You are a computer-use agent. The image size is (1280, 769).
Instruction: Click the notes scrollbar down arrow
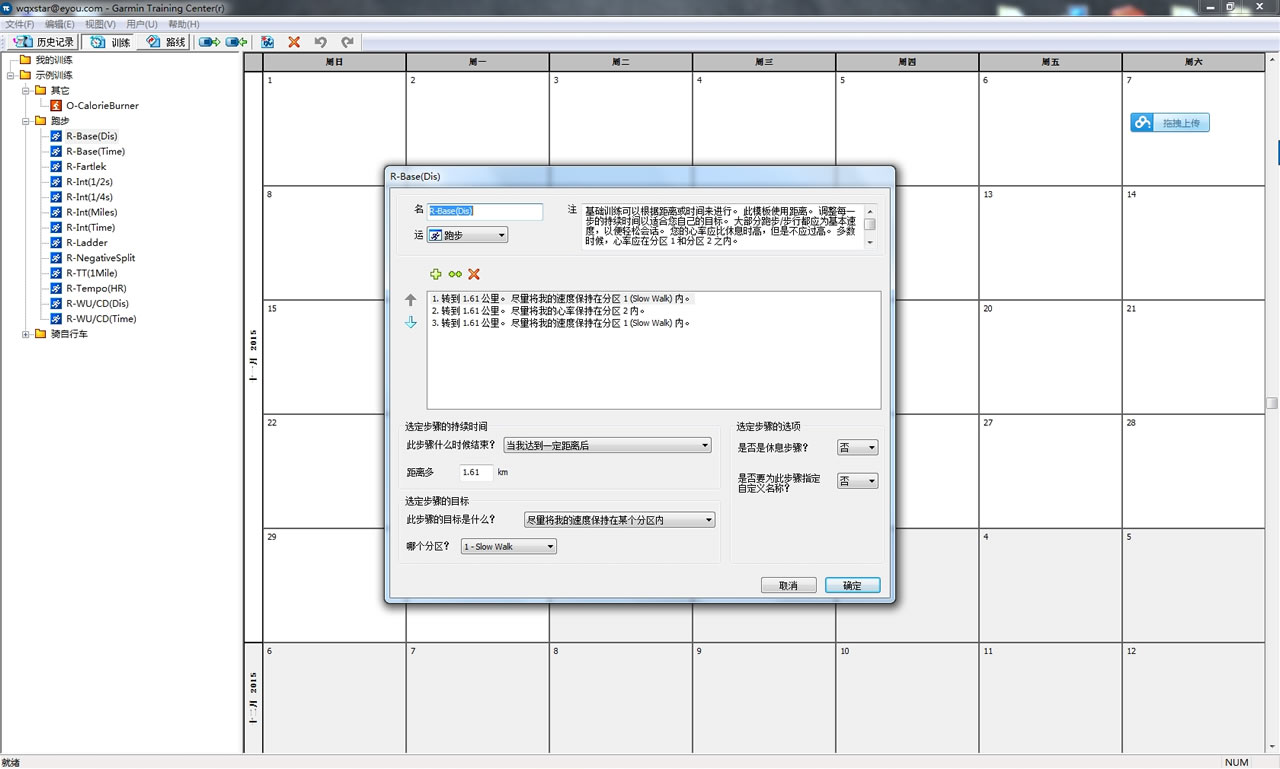pos(870,243)
